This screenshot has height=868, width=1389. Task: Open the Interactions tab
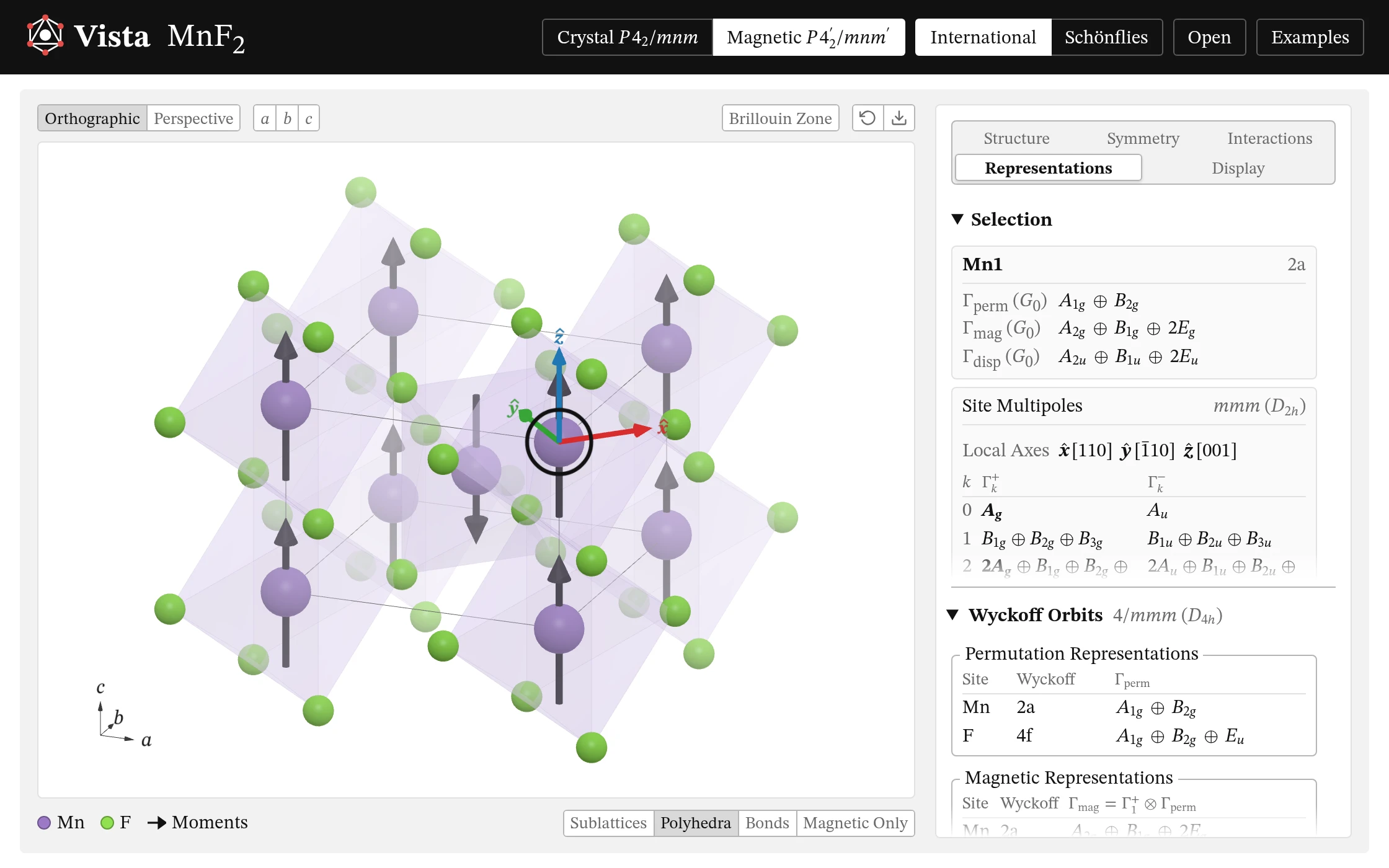(1269, 138)
